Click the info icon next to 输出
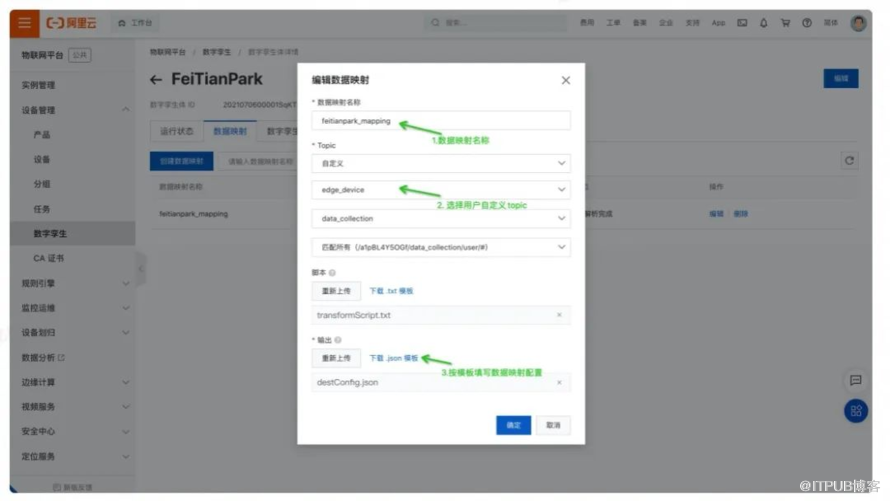 338,340
